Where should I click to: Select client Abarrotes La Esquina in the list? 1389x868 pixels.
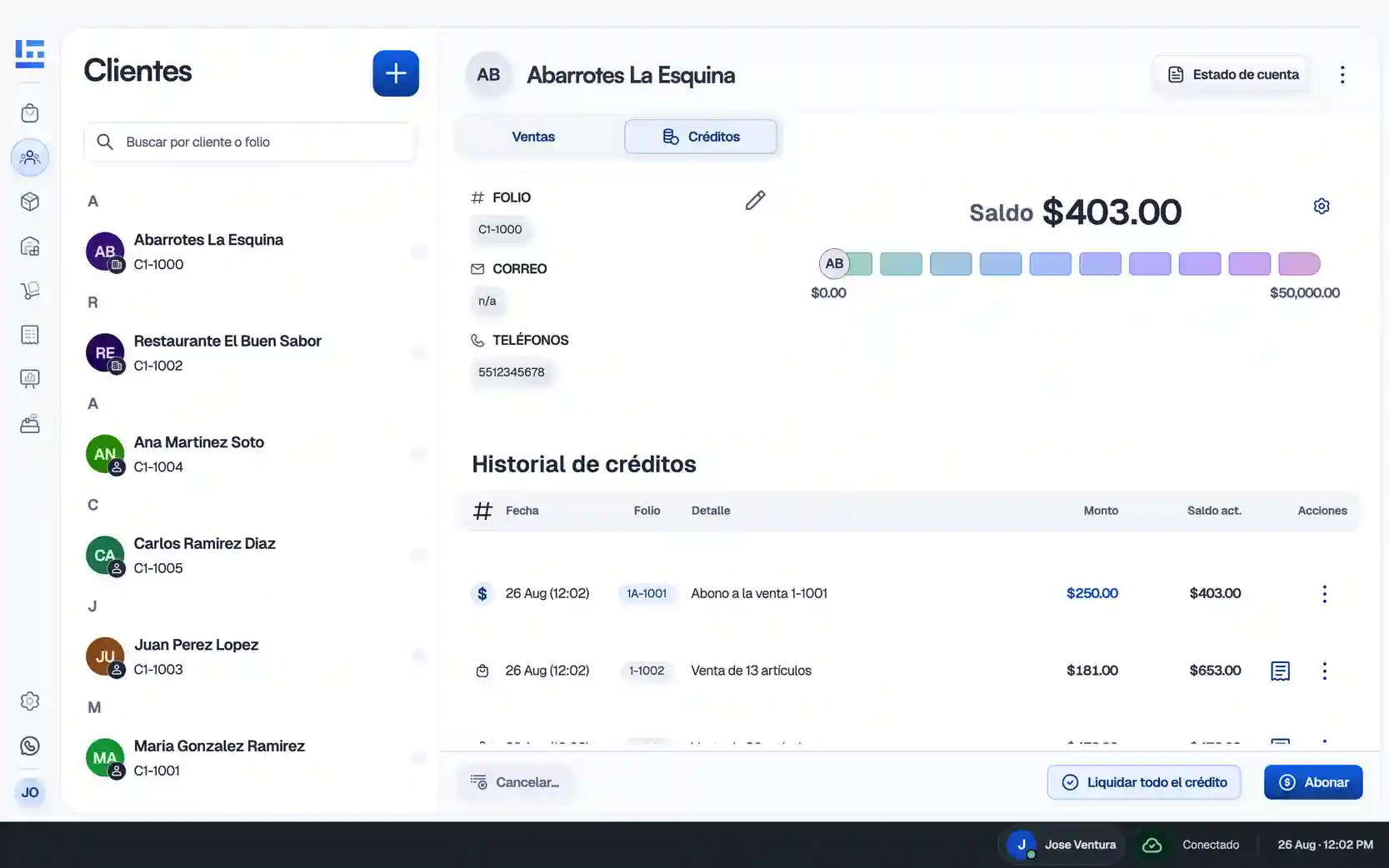click(x=255, y=252)
